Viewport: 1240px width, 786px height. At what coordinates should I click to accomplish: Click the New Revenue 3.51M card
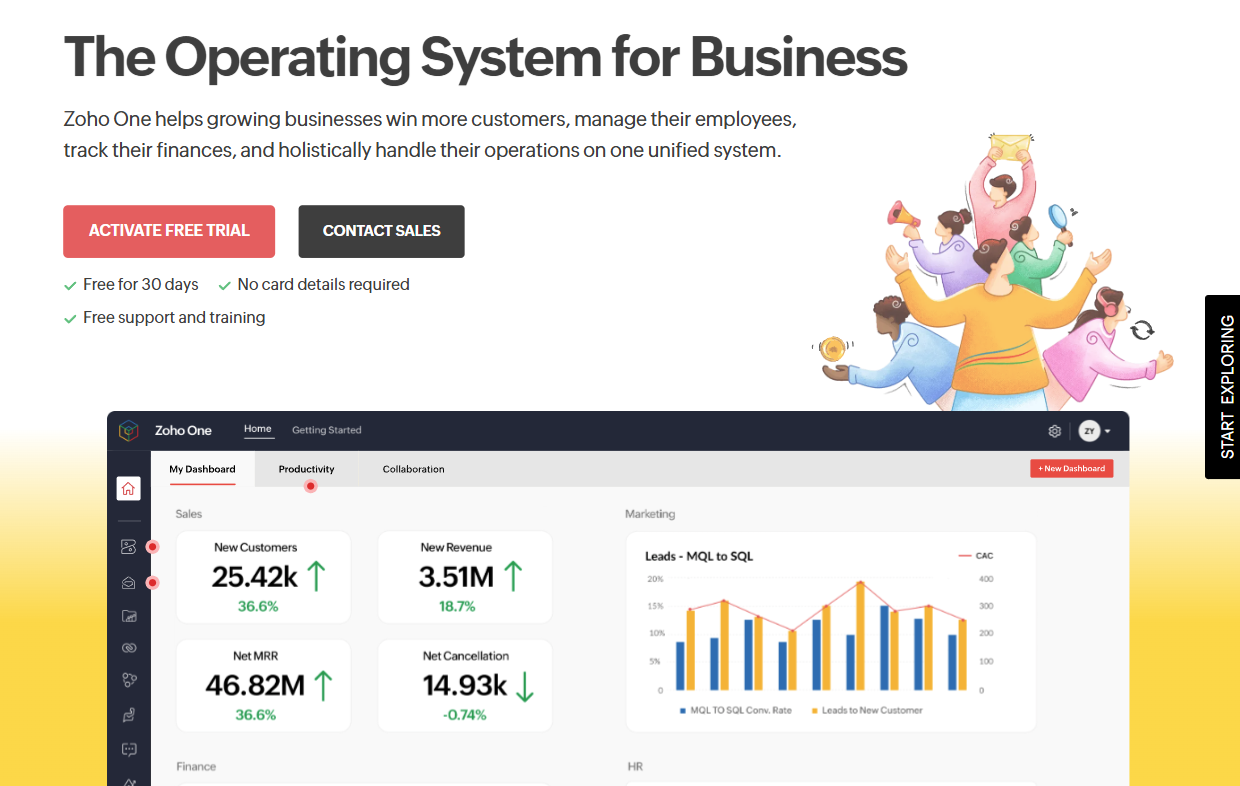[465, 577]
